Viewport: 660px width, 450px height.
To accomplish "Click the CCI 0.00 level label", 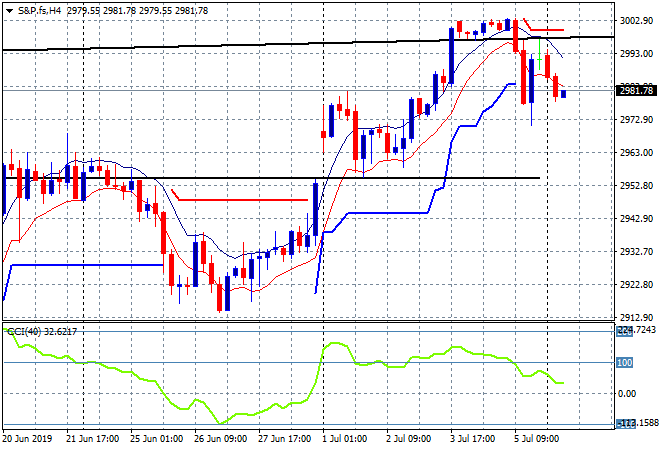I will coord(627,394).
